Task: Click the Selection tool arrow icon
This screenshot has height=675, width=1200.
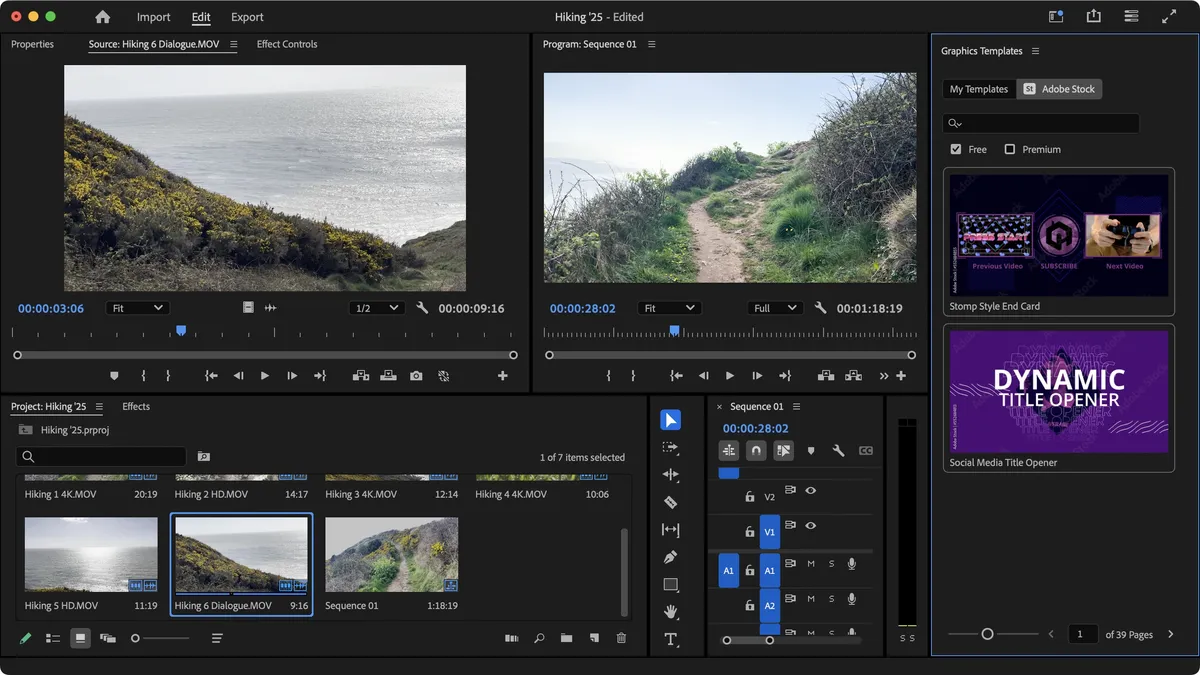Action: [x=670, y=420]
